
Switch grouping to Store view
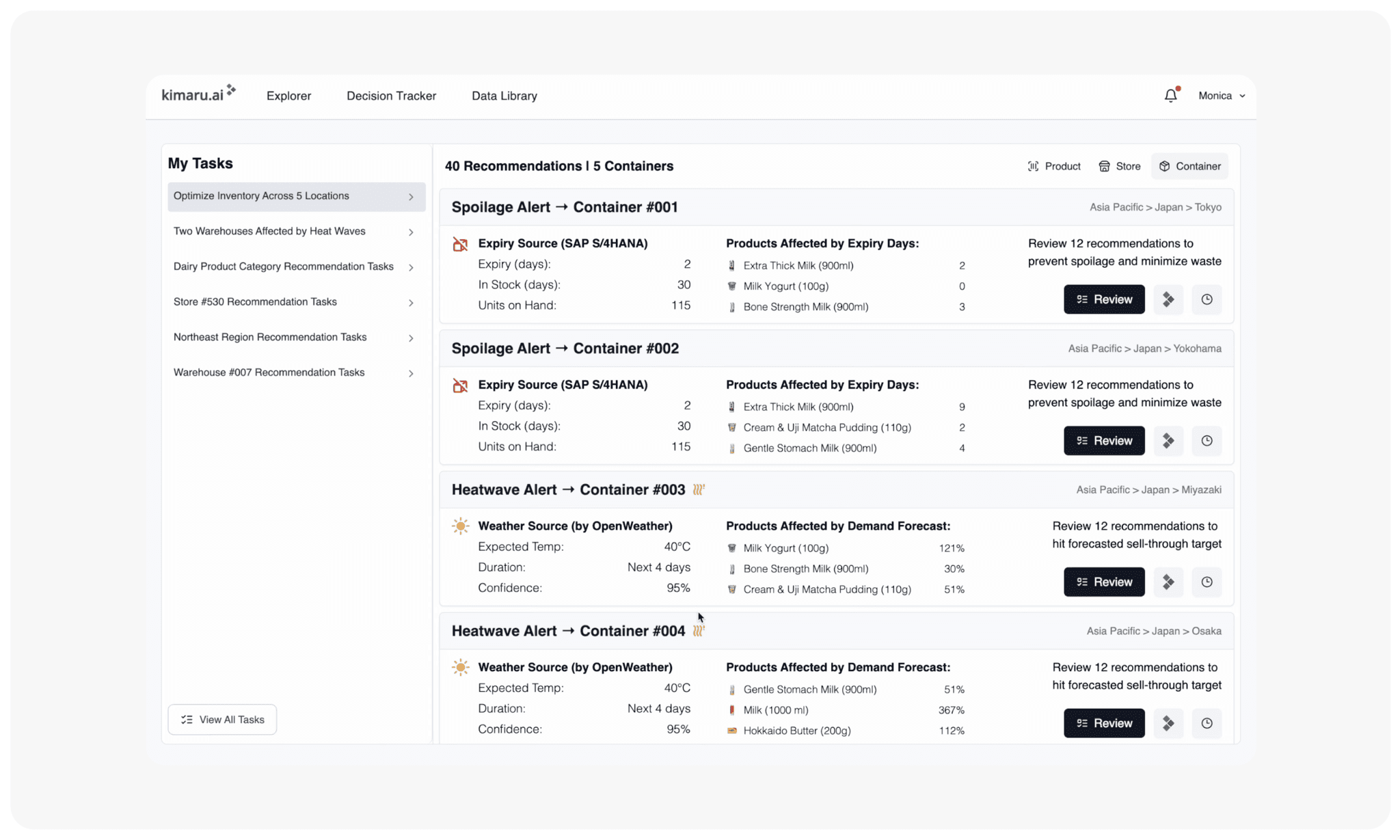1119,166
